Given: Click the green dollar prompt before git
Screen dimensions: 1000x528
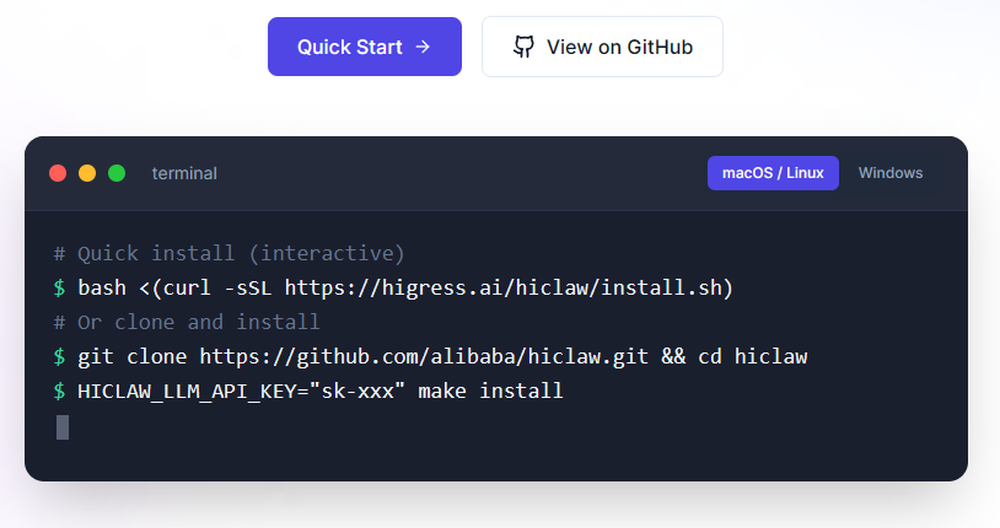Looking at the screenshot, I should tap(59, 356).
